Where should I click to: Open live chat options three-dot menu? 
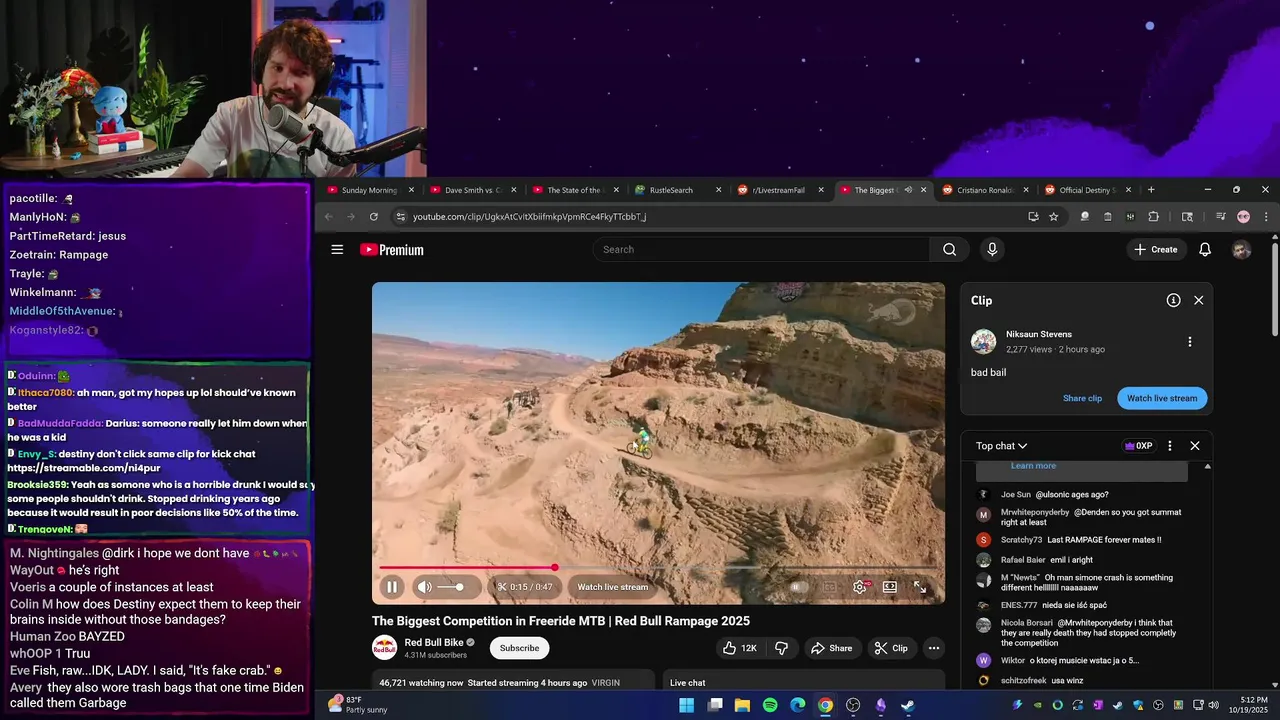[1169, 446]
